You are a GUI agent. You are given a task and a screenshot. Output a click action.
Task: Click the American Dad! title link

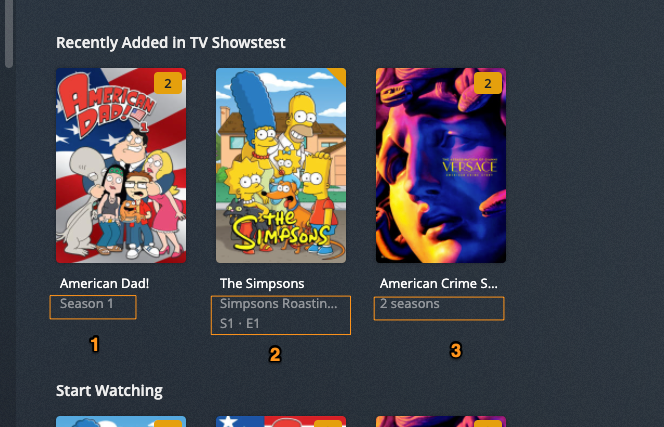pyautogui.click(x=105, y=283)
